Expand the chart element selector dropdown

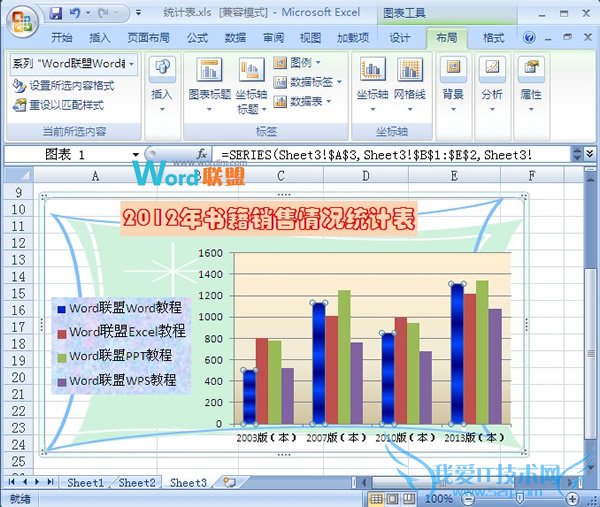131,64
